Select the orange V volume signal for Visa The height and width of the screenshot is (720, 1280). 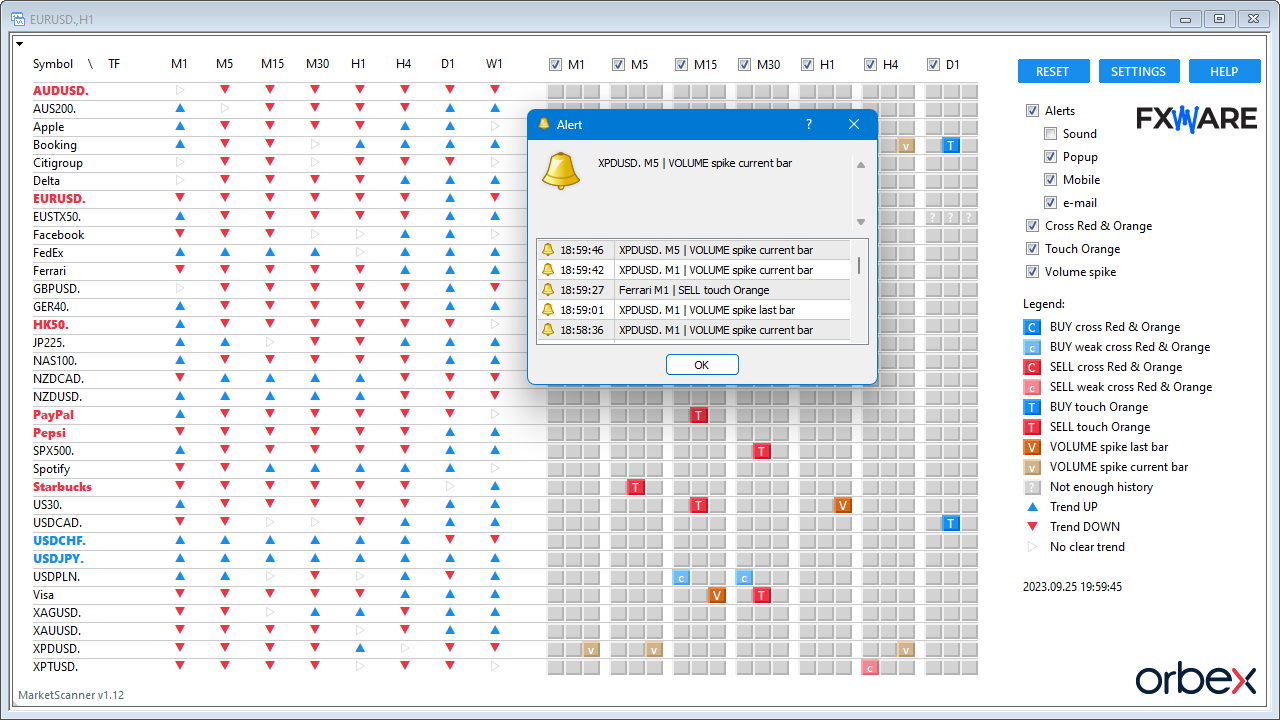(717, 595)
